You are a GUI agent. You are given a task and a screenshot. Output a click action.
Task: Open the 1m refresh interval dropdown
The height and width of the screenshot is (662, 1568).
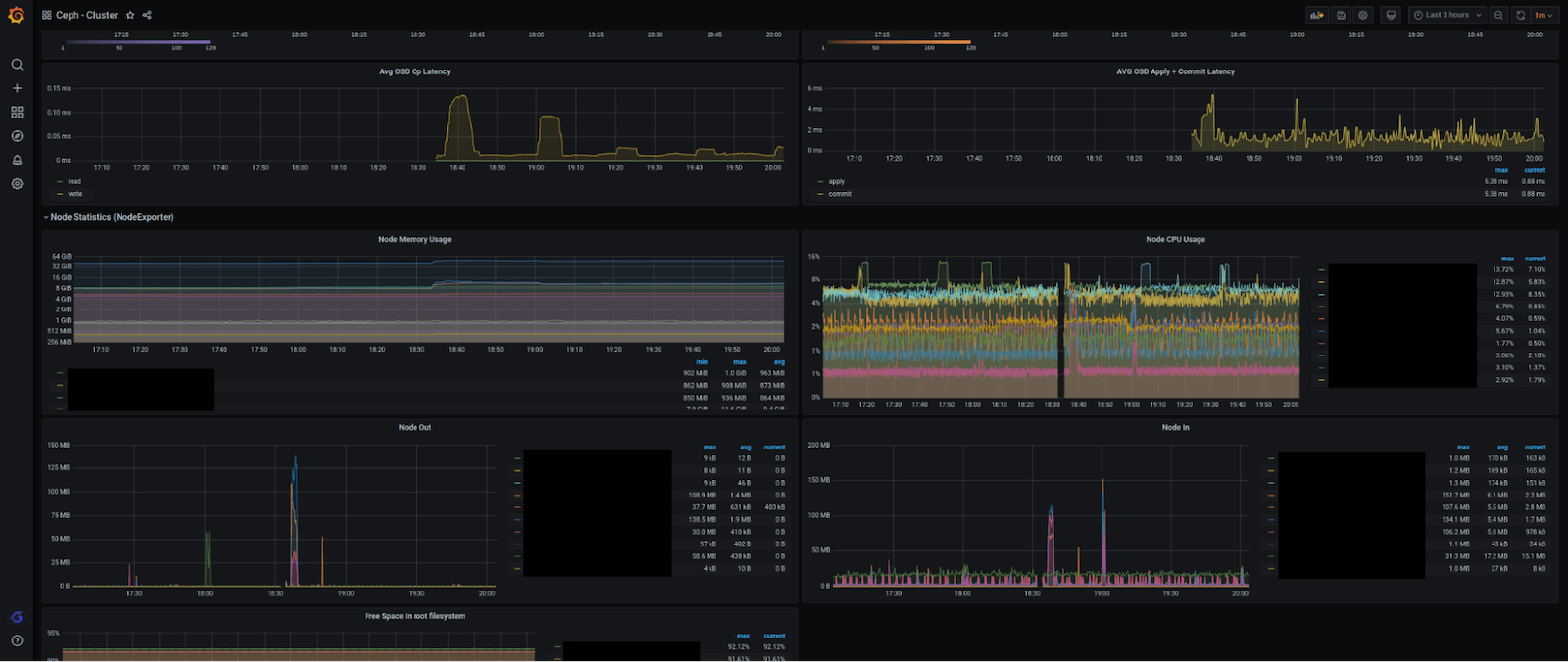tap(1544, 15)
